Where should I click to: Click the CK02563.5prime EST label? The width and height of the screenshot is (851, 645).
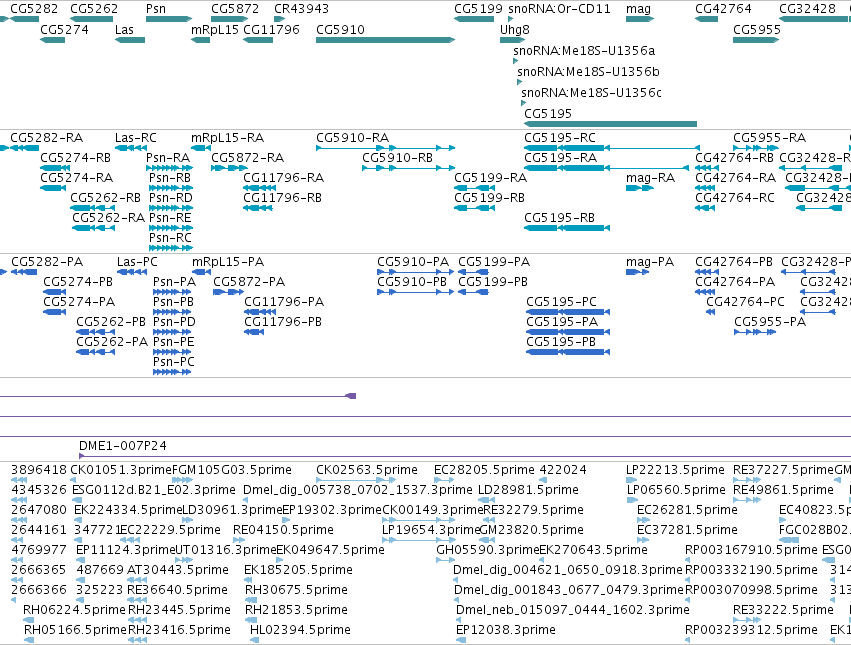(367, 470)
